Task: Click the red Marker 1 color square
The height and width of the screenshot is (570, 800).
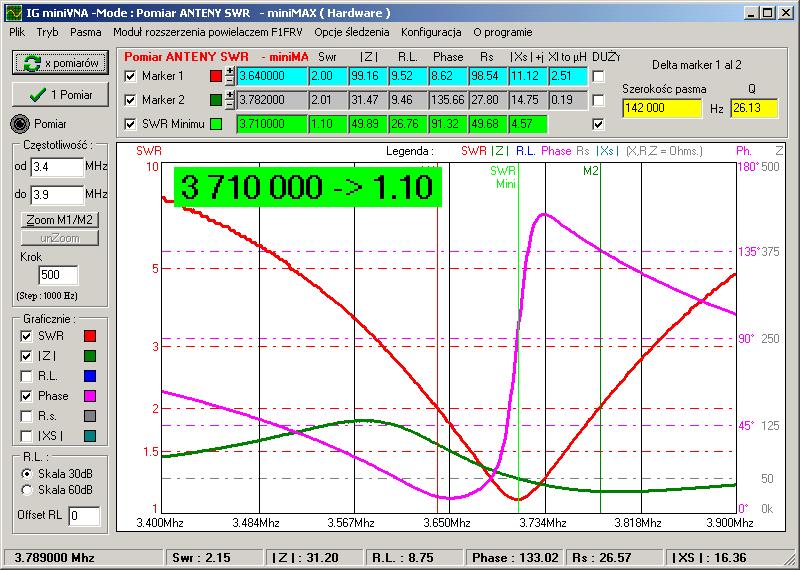Action: (x=216, y=76)
